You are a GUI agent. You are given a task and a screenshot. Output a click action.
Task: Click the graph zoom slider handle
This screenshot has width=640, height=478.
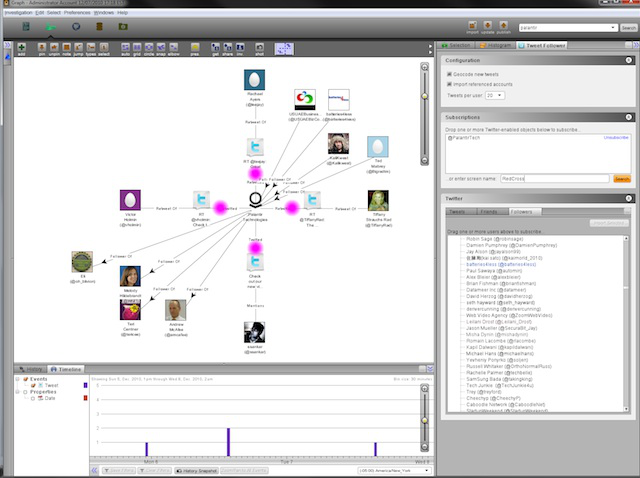424,96
